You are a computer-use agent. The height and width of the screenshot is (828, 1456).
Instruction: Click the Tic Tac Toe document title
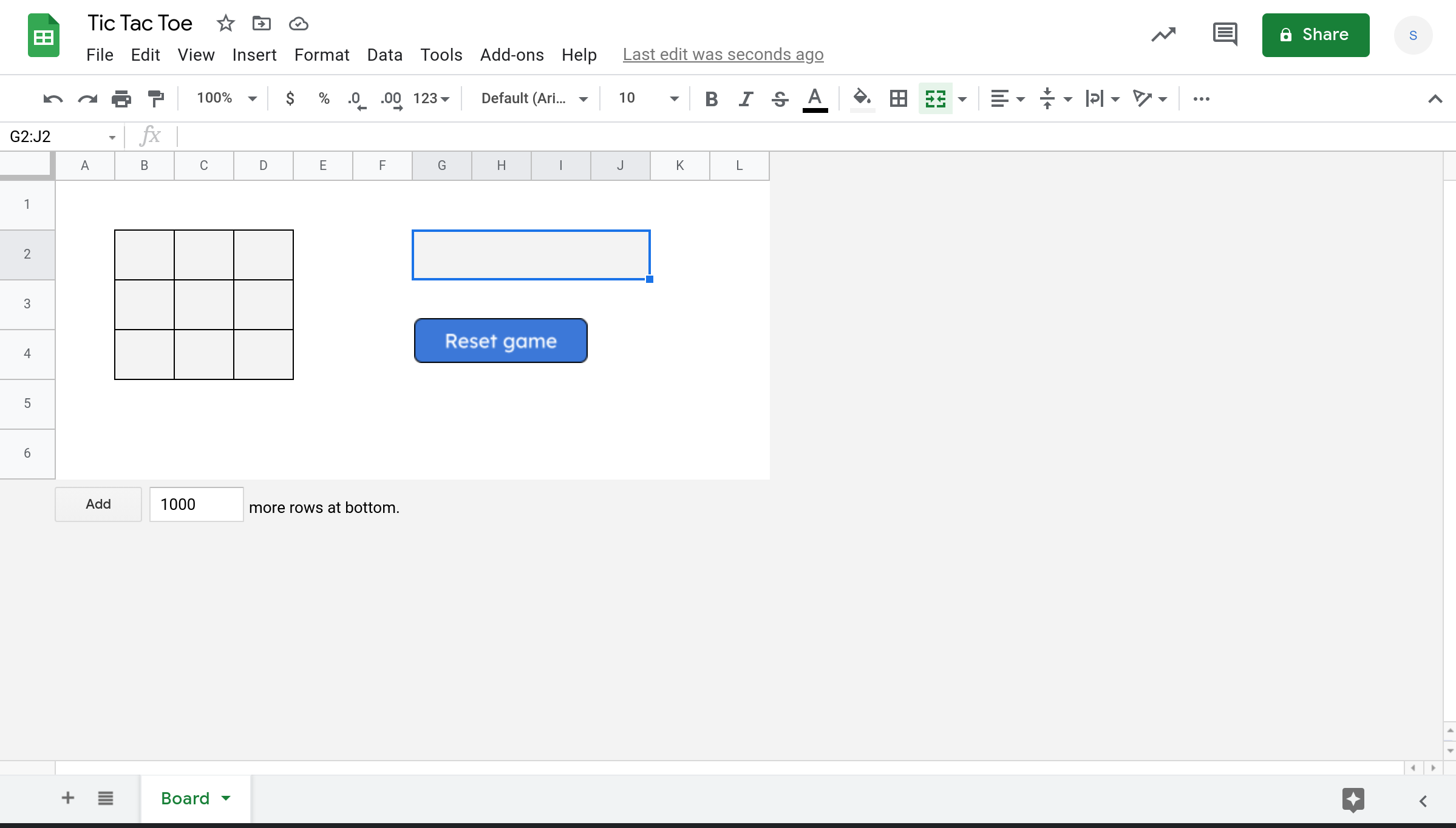point(140,23)
